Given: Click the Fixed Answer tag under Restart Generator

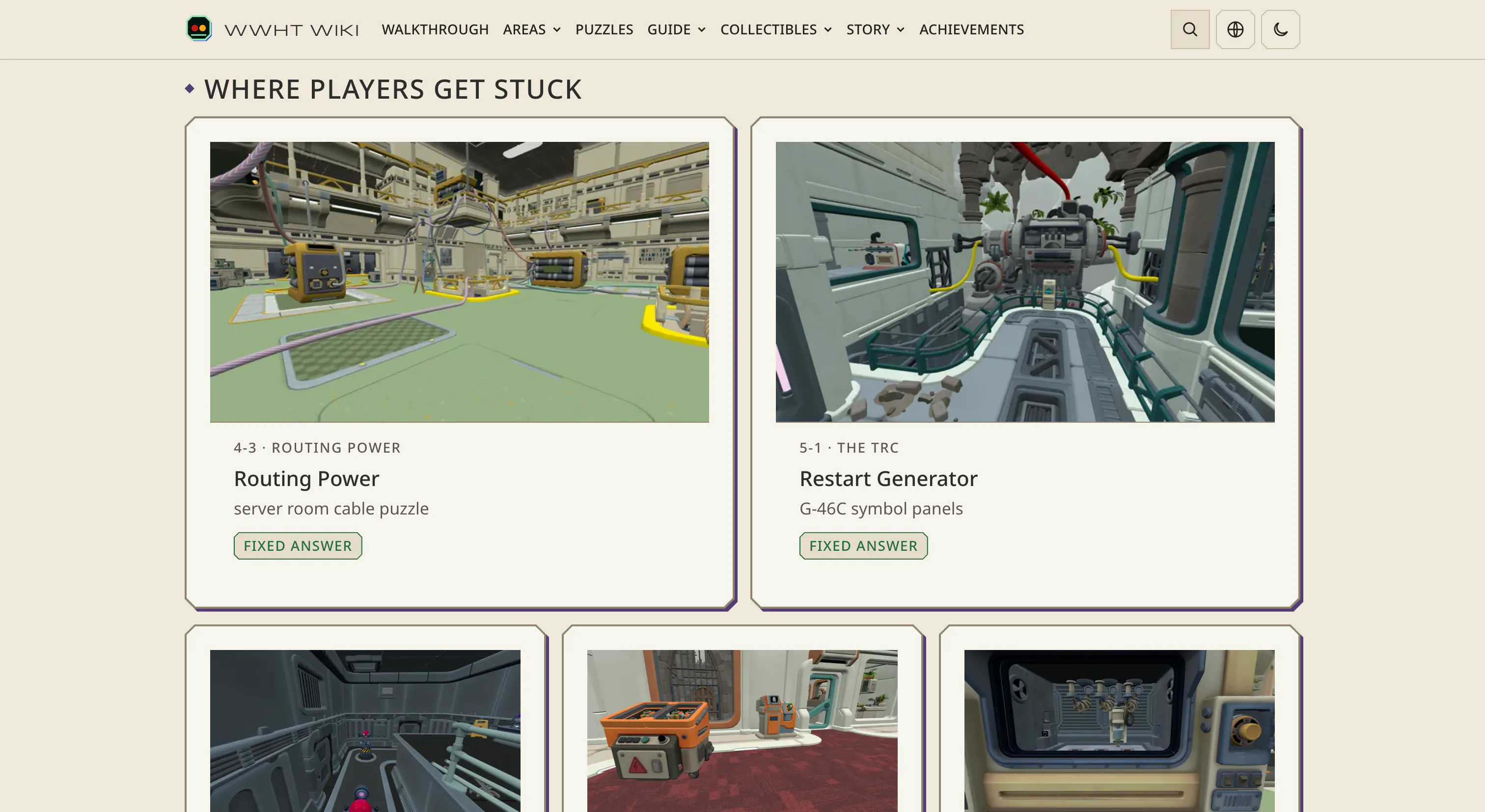Looking at the screenshot, I should click(x=863, y=546).
